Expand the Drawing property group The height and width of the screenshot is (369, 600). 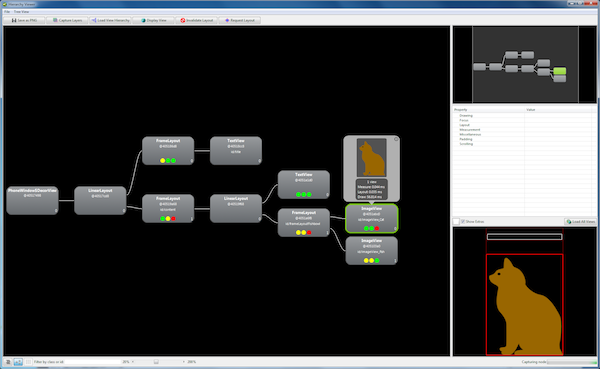(x=466, y=116)
